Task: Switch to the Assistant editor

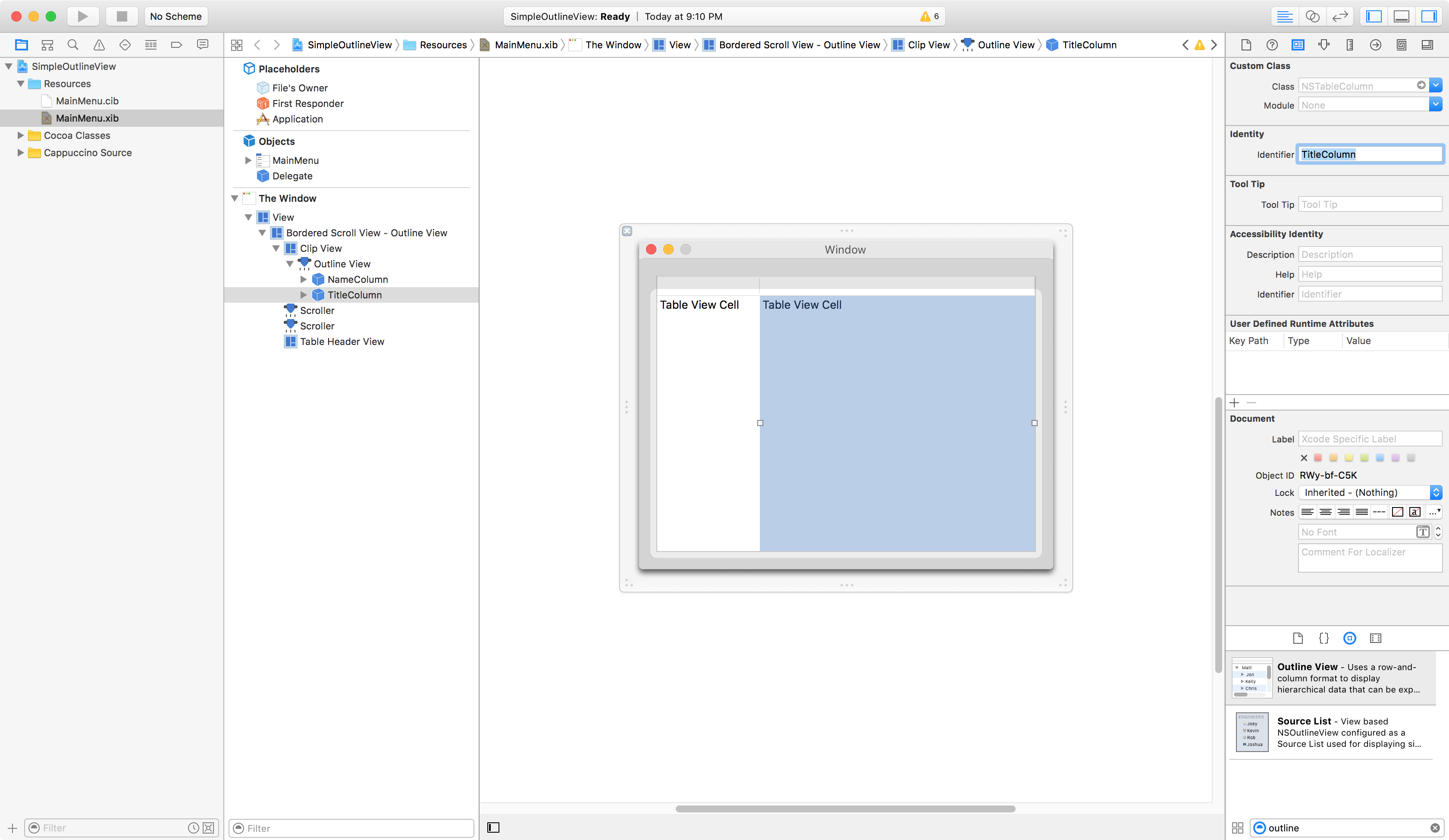Action: tap(1313, 16)
